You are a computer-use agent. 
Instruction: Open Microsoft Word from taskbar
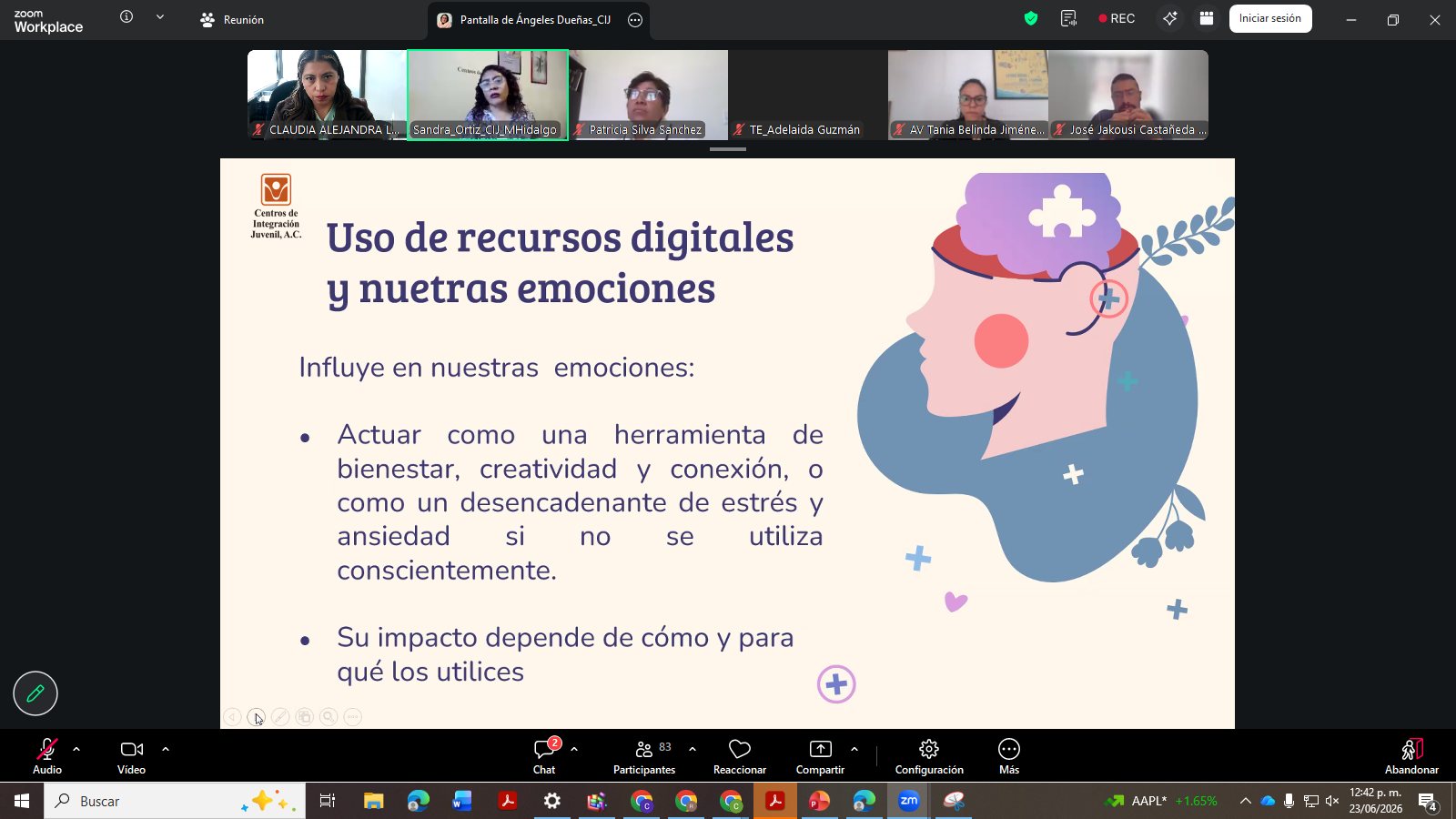click(x=462, y=801)
